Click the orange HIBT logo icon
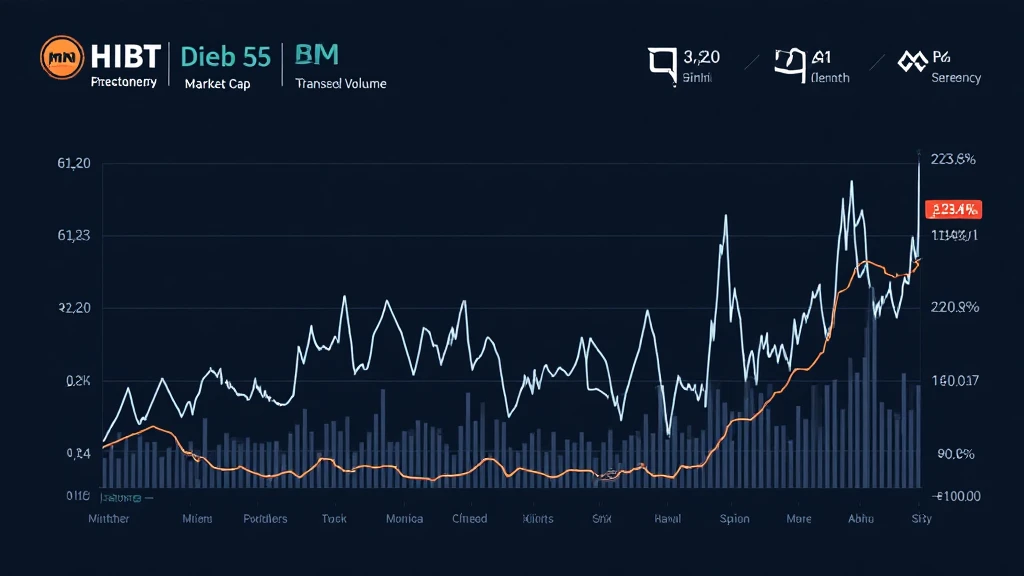This screenshot has height=576, width=1024. pos(61,58)
